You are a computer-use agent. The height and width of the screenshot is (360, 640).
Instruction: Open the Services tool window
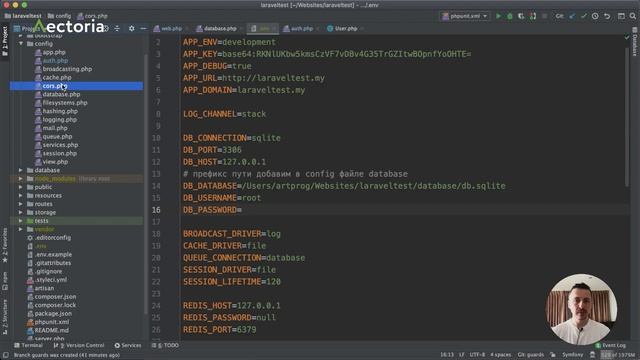[x=128, y=345]
